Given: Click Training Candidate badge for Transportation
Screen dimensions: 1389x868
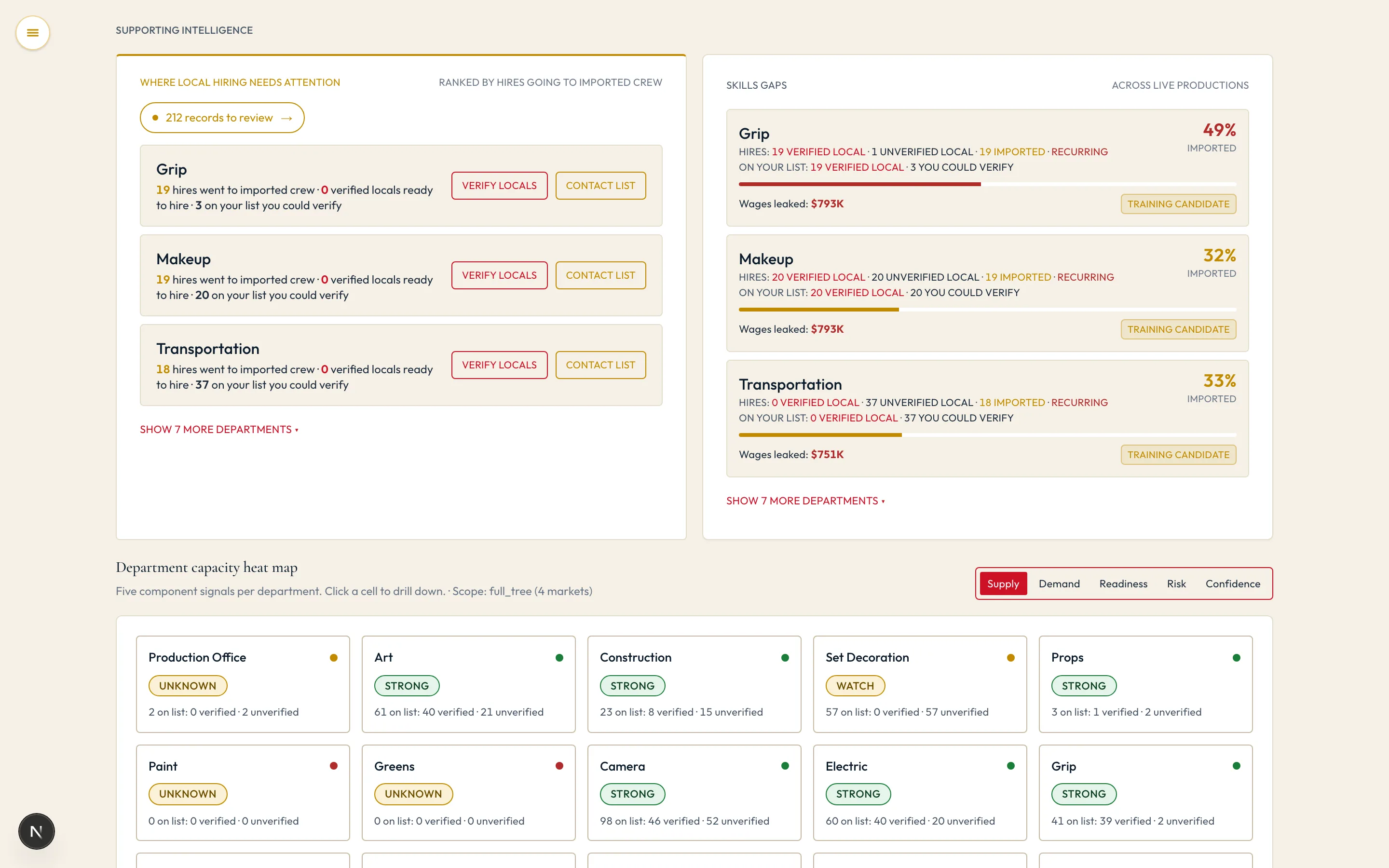Looking at the screenshot, I should click(1178, 455).
